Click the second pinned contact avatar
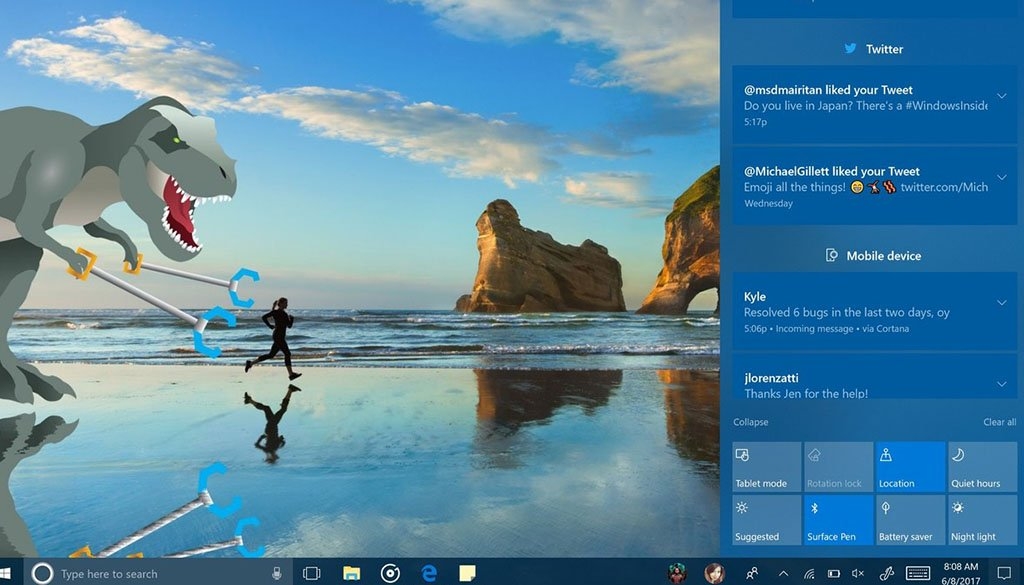Screen dimensions: 1024x585 pos(714,573)
